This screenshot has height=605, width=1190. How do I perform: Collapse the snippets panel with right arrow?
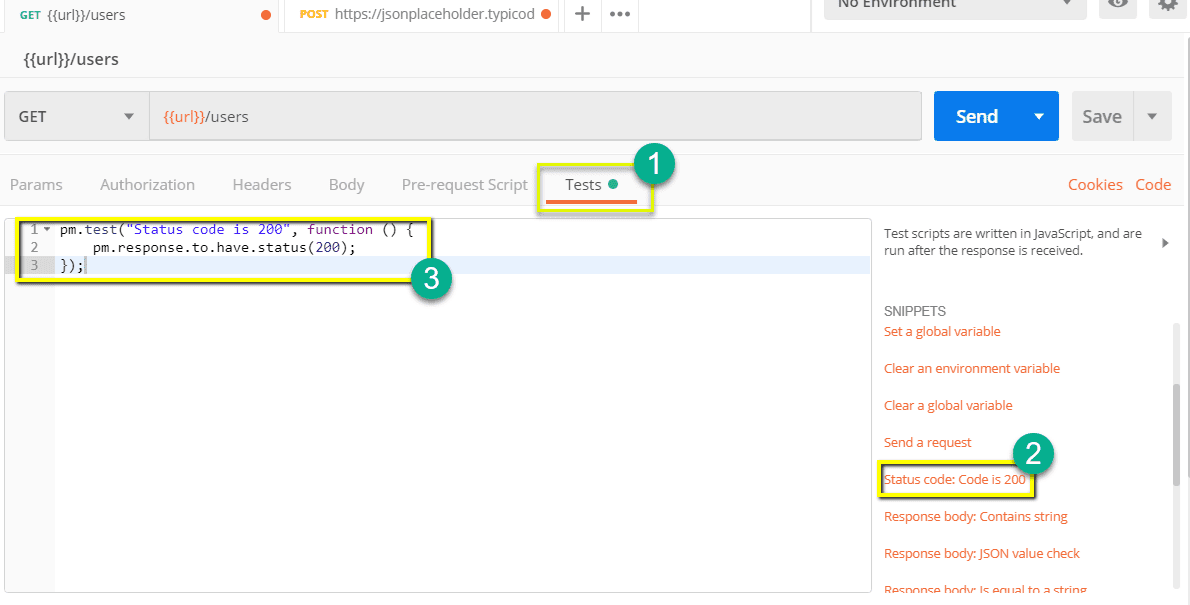pos(1165,243)
